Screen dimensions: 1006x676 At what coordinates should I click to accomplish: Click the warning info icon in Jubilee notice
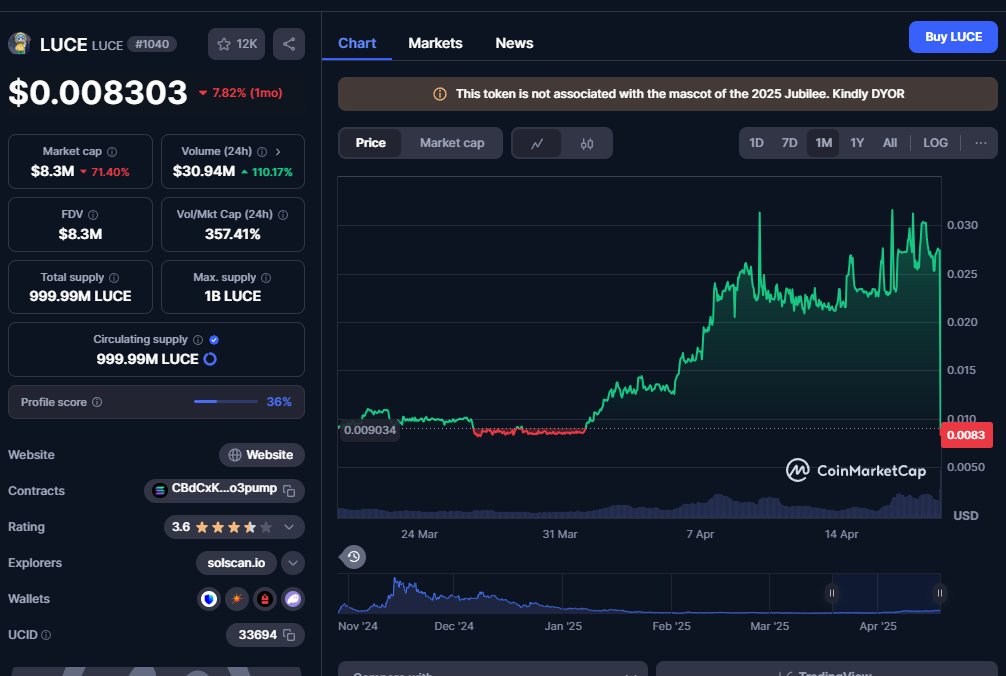[x=439, y=94]
